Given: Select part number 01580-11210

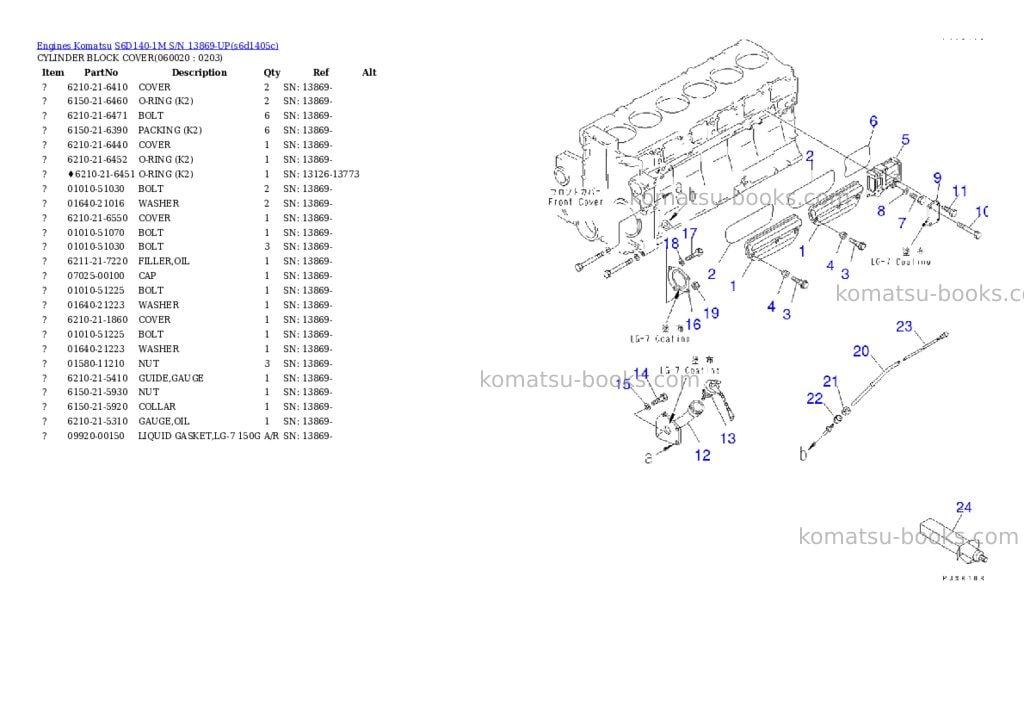Looking at the screenshot, I should pyautogui.click(x=95, y=363).
